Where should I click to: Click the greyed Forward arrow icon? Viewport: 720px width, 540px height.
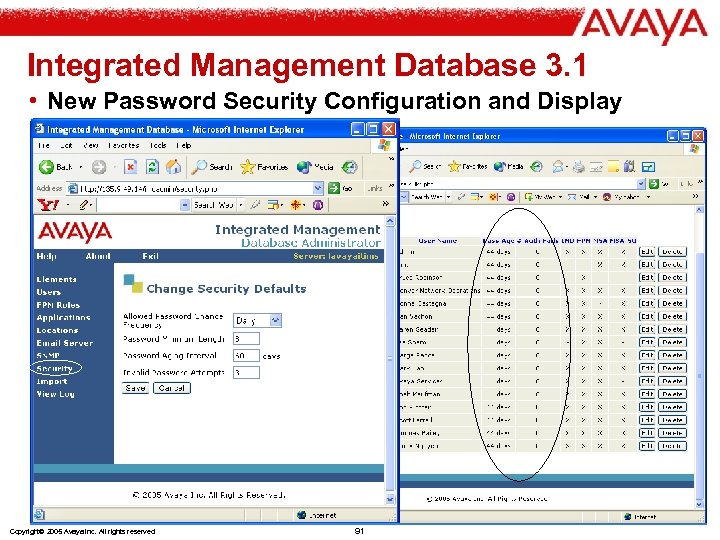pyautogui.click(x=99, y=167)
